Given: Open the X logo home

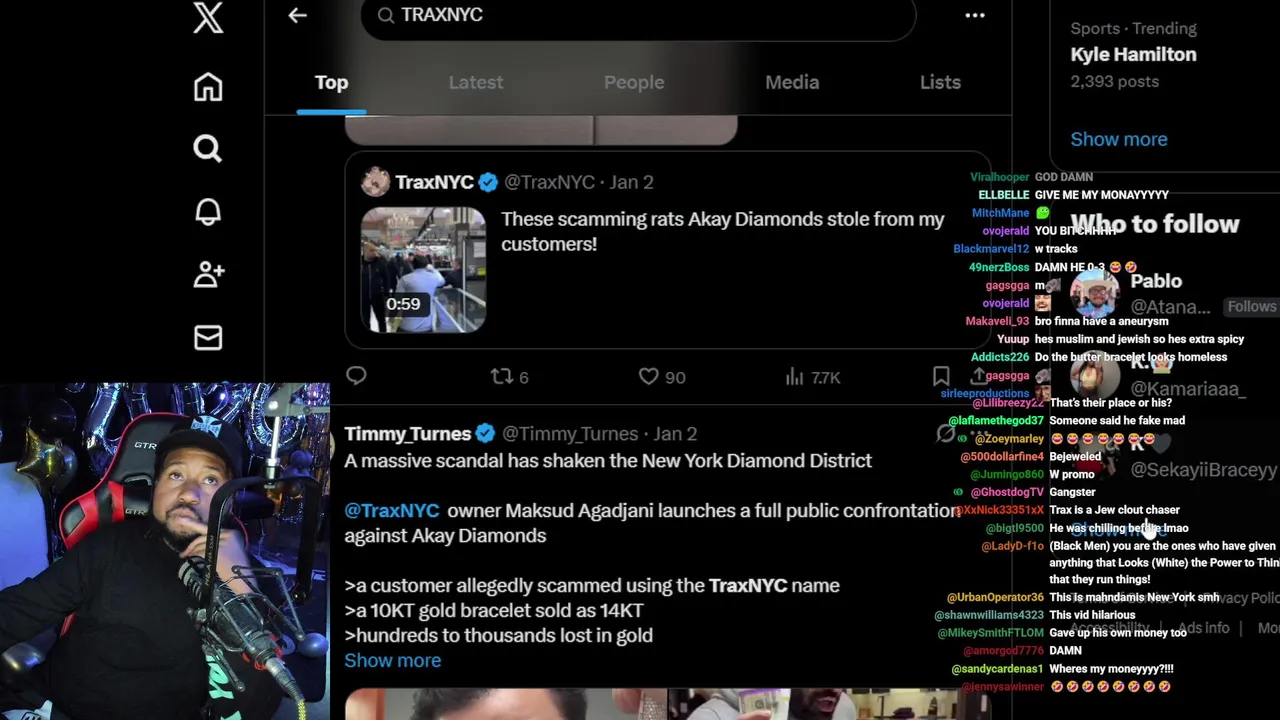Looking at the screenshot, I should point(208,18).
